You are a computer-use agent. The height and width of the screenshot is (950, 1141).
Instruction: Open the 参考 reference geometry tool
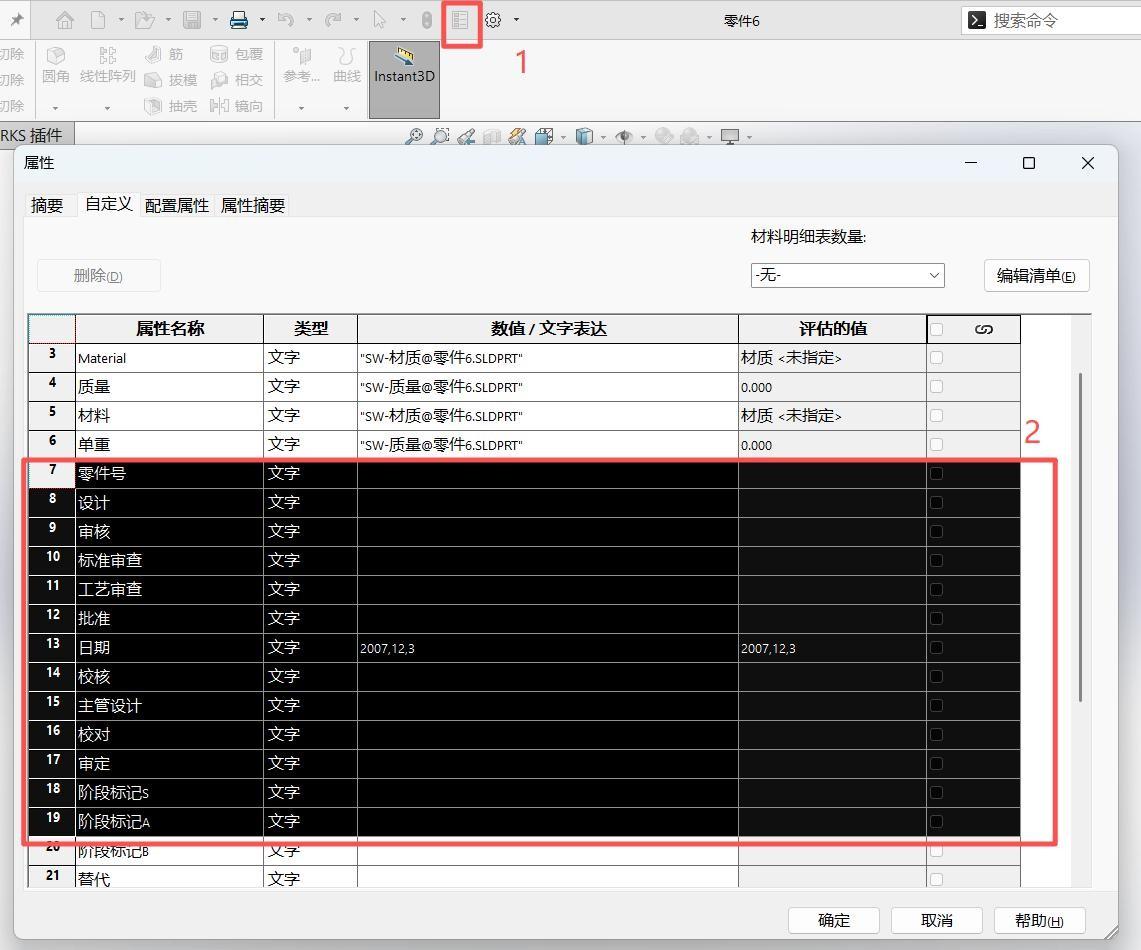tap(301, 65)
